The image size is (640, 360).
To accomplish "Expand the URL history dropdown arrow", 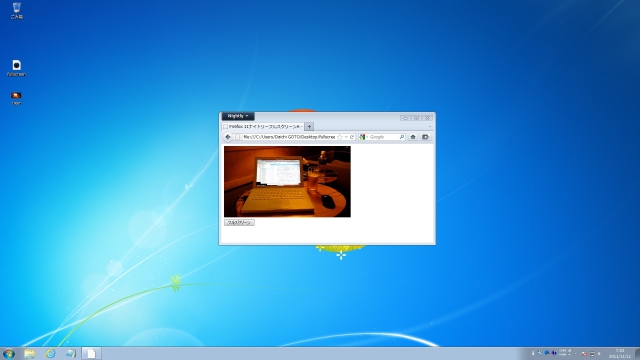I will (x=346, y=137).
